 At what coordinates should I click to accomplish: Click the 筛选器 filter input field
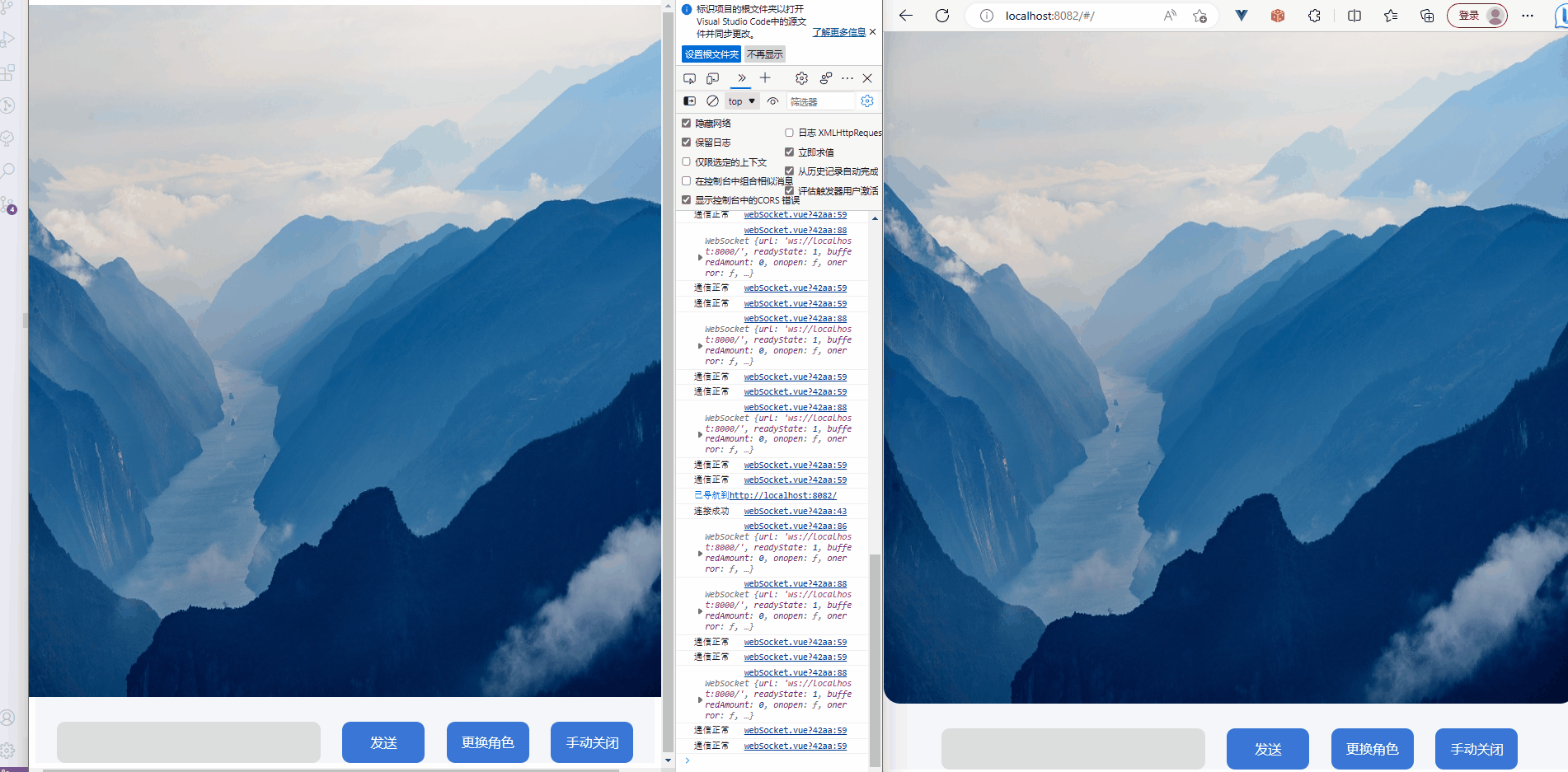click(x=821, y=101)
